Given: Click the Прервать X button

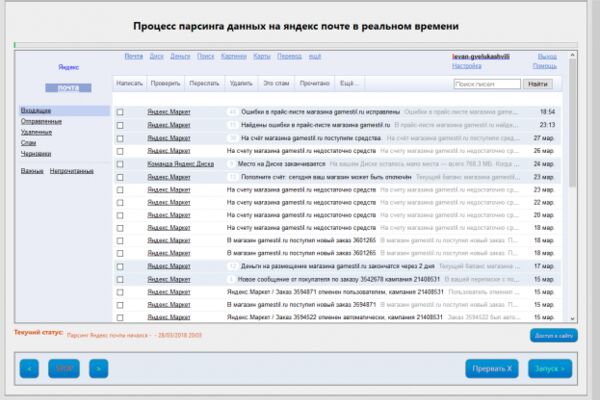Looking at the screenshot, I should click(x=492, y=368).
